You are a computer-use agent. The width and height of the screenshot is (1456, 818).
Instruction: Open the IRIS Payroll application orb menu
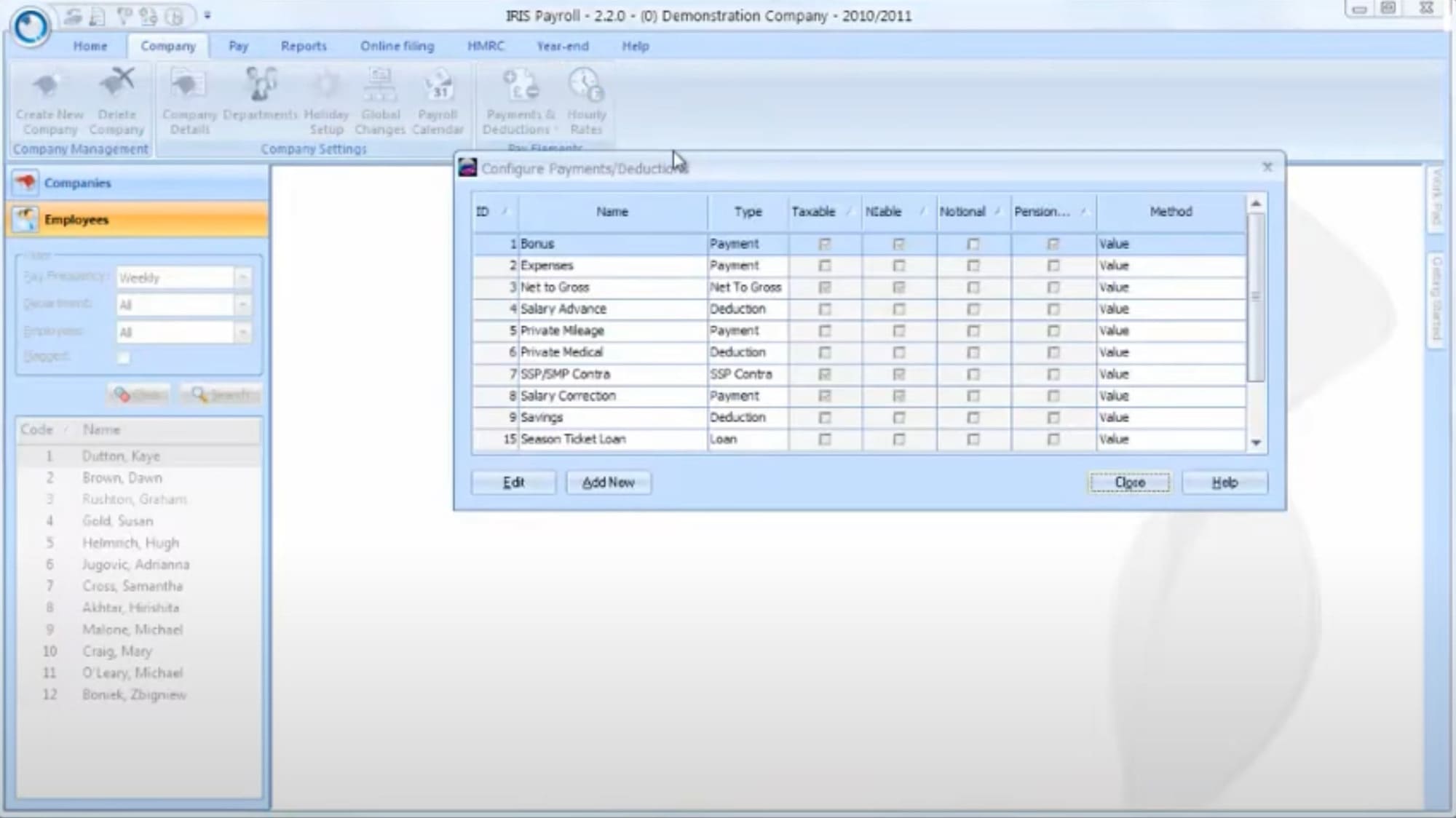tap(31, 27)
